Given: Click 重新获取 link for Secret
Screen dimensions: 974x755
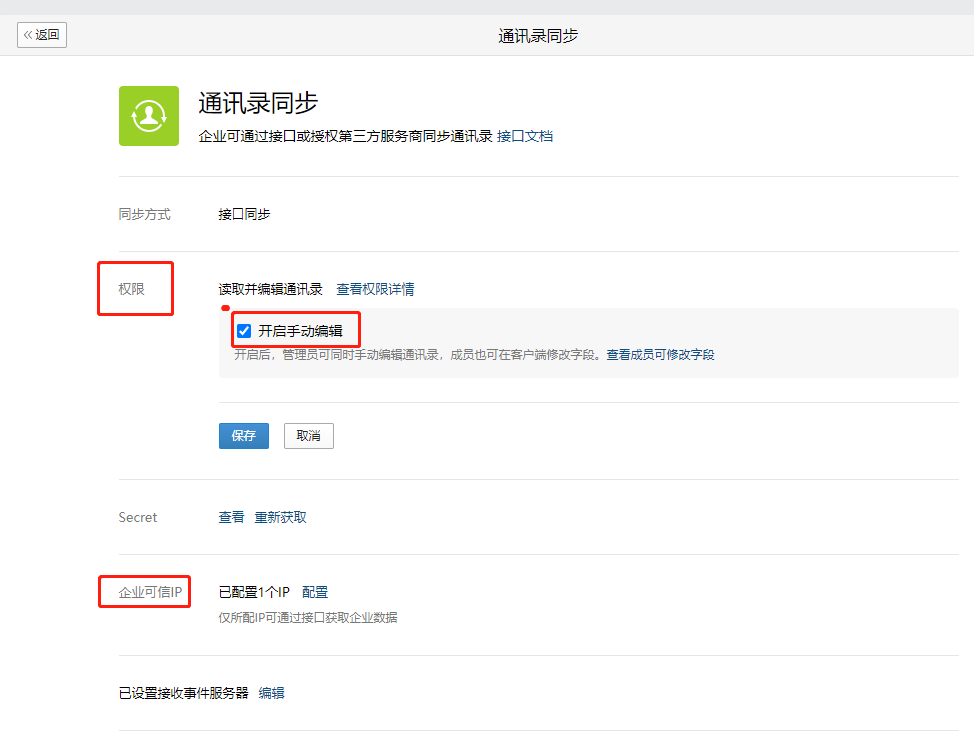Looking at the screenshot, I should [x=280, y=517].
